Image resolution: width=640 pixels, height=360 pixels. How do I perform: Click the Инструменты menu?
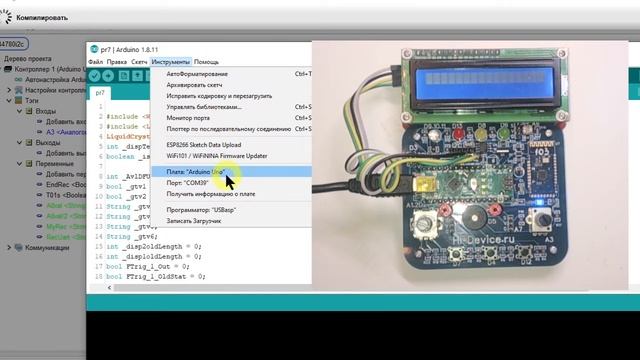(x=171, y=62)
